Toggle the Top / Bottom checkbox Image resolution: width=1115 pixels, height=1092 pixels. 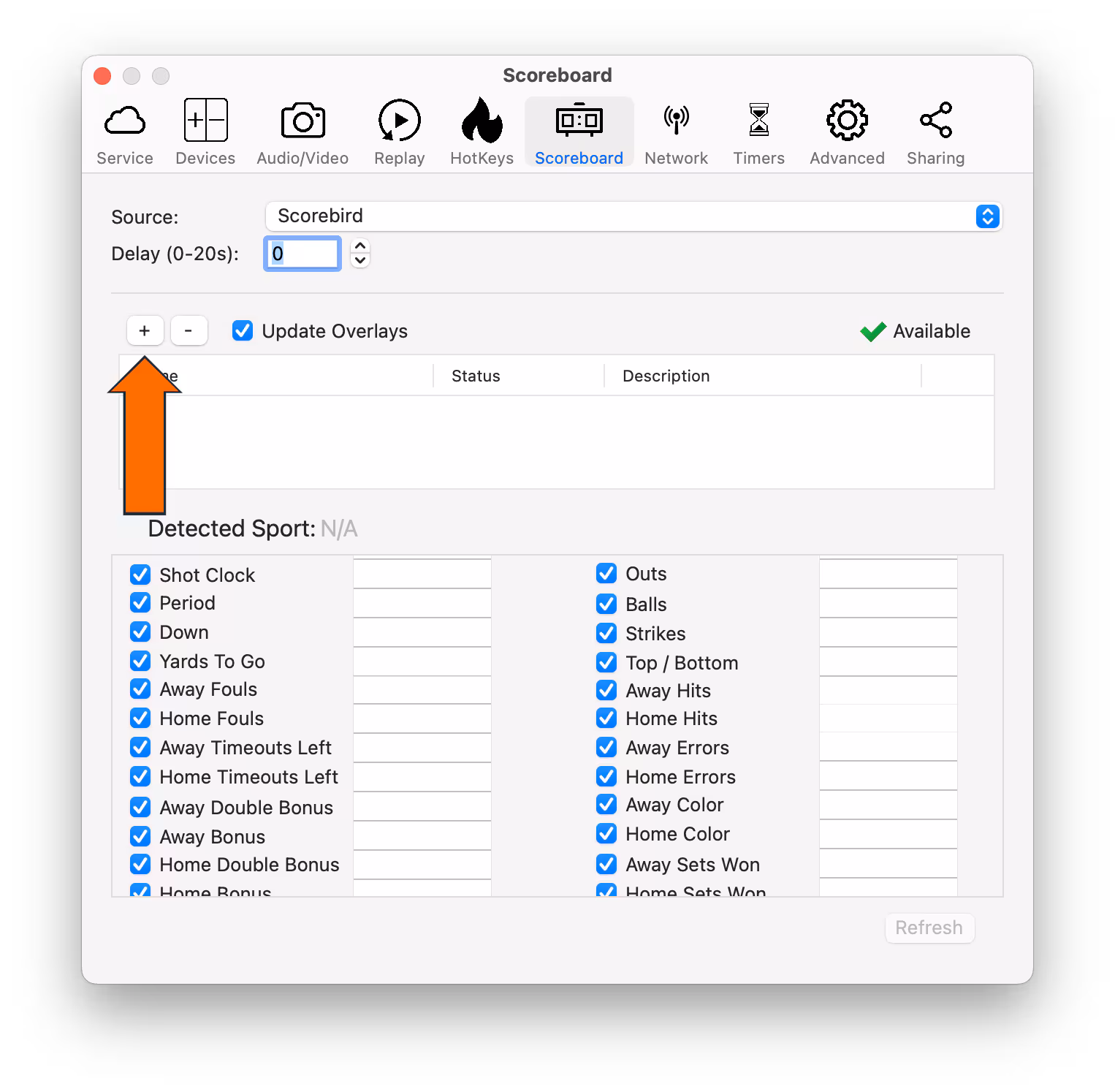606,662
